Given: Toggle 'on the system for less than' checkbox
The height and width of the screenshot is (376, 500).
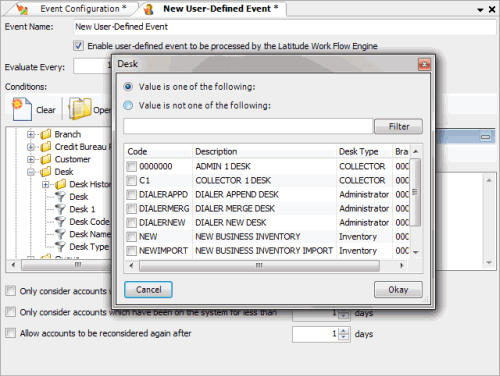Looking at the screenshot, I should click(11, 312).
